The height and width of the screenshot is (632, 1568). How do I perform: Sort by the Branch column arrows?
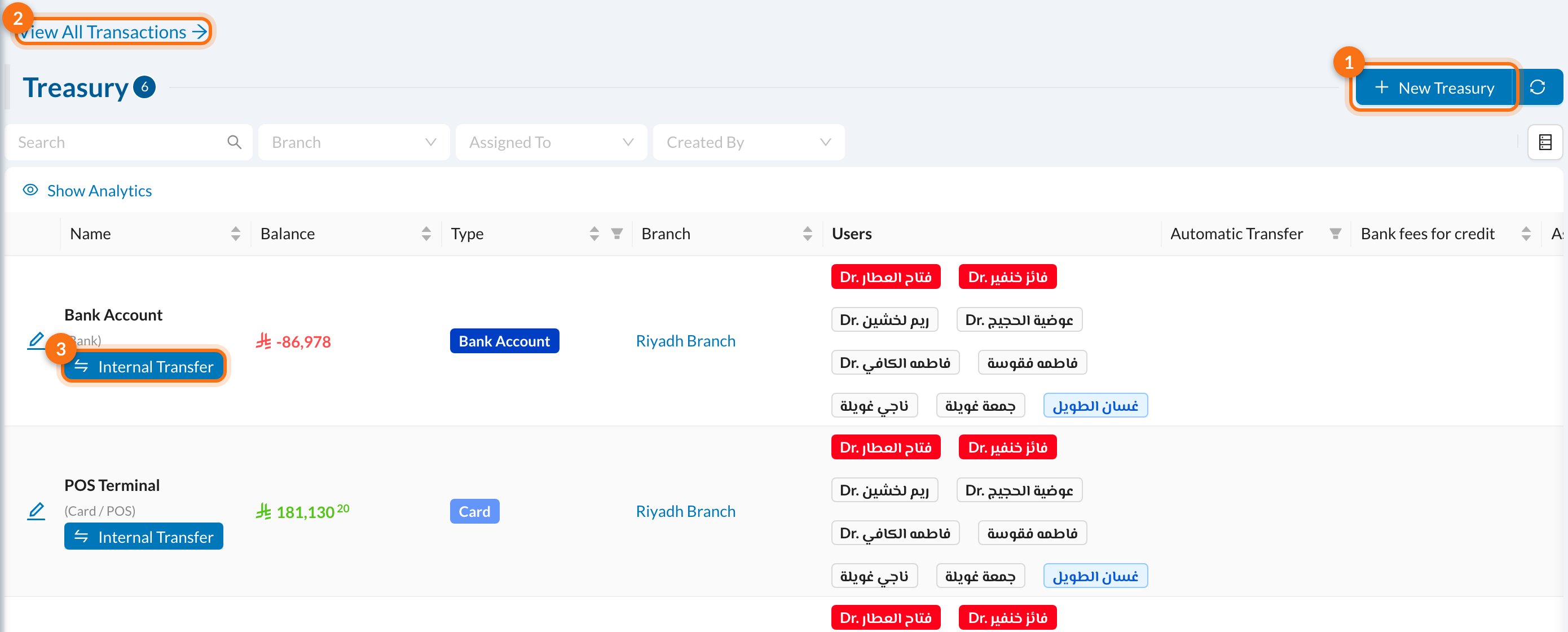[x=807, y=234]
